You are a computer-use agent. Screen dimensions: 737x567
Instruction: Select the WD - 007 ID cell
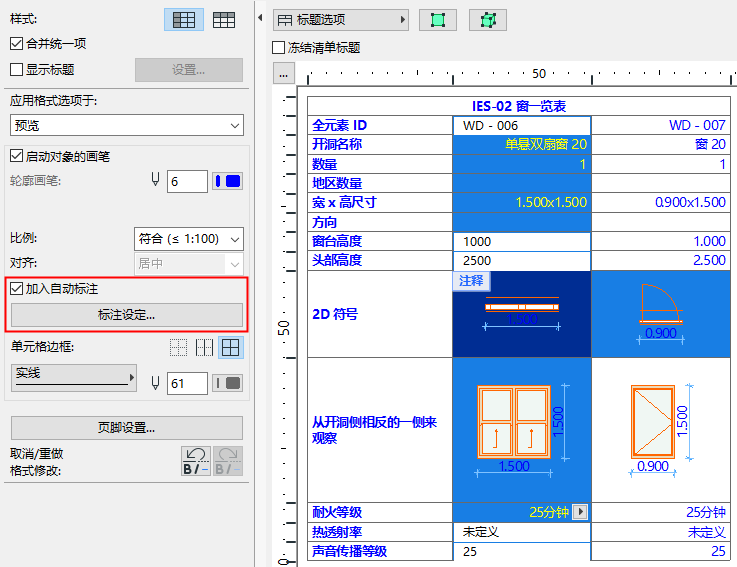(660, 126)
